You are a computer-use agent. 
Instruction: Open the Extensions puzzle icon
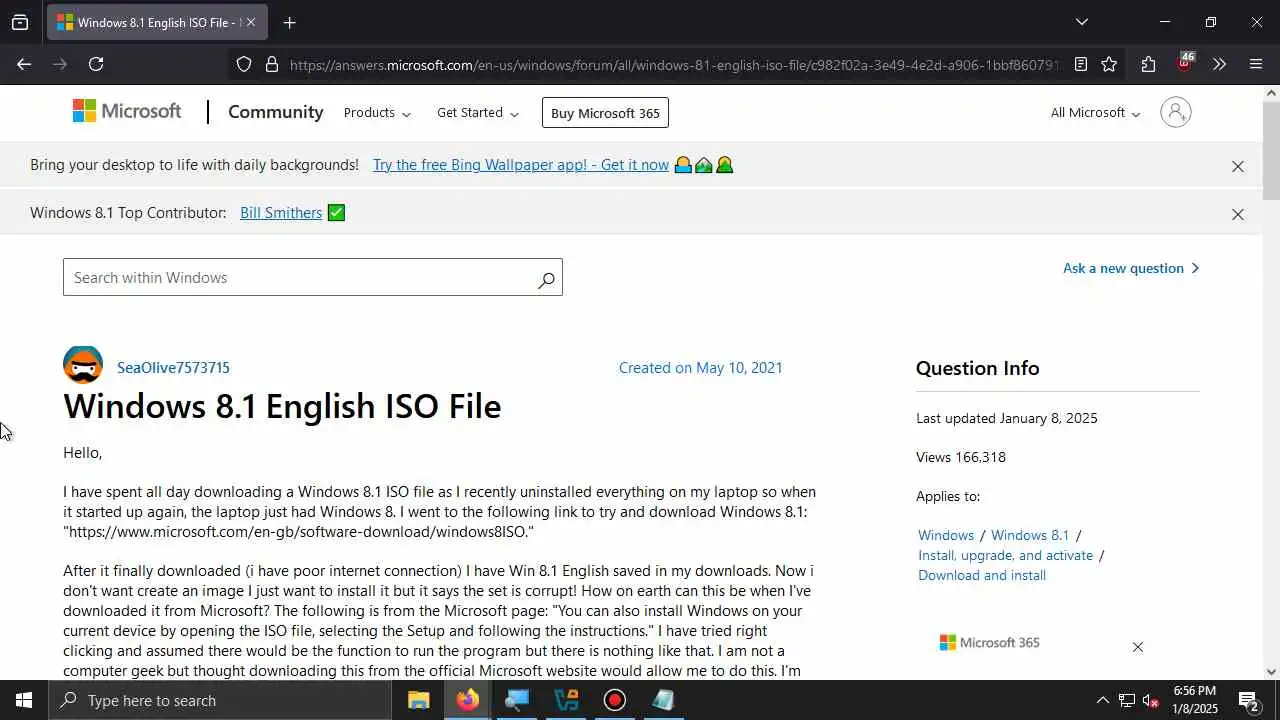click(1148, 64)
